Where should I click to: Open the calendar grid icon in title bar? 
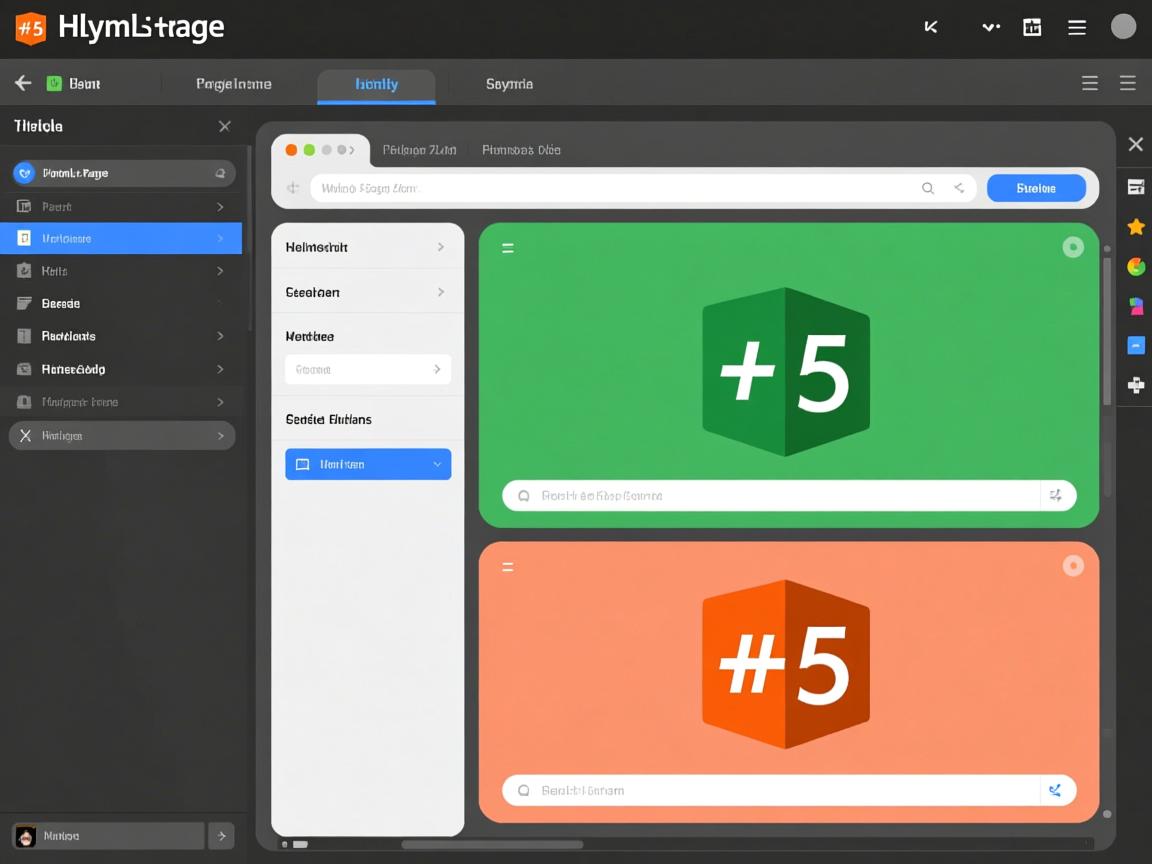point(1032,27)
